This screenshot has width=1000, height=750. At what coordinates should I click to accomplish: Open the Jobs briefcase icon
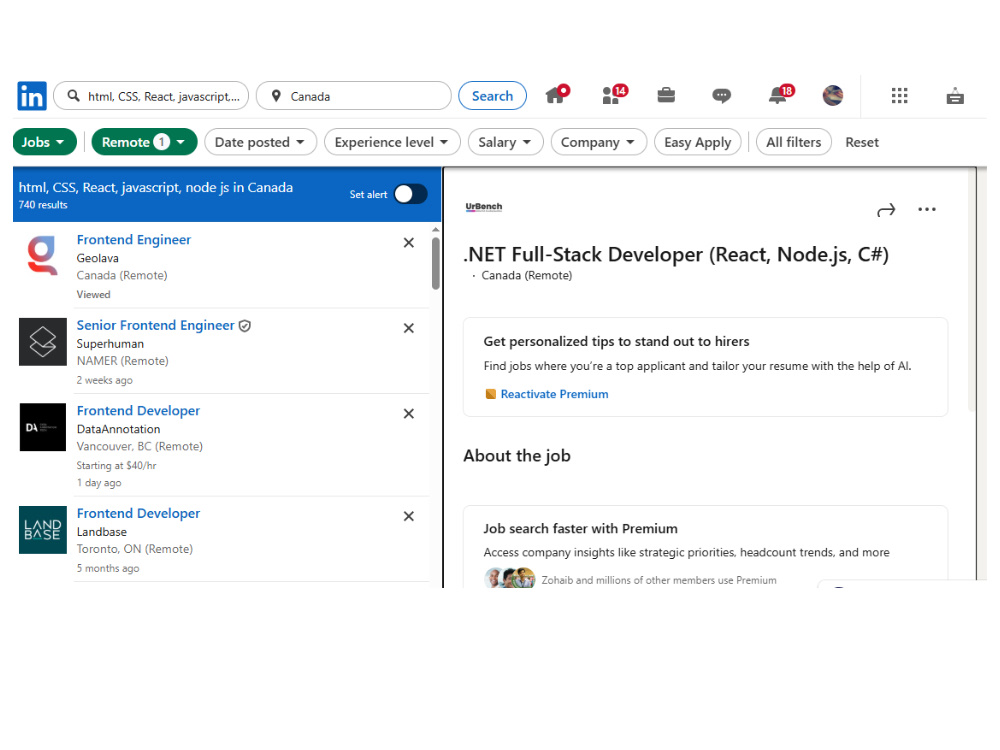[666, 96]
